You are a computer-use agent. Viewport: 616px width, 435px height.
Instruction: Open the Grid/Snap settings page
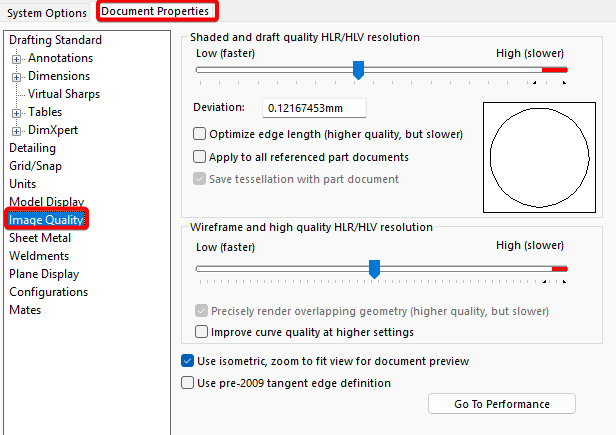pos(35,166)
